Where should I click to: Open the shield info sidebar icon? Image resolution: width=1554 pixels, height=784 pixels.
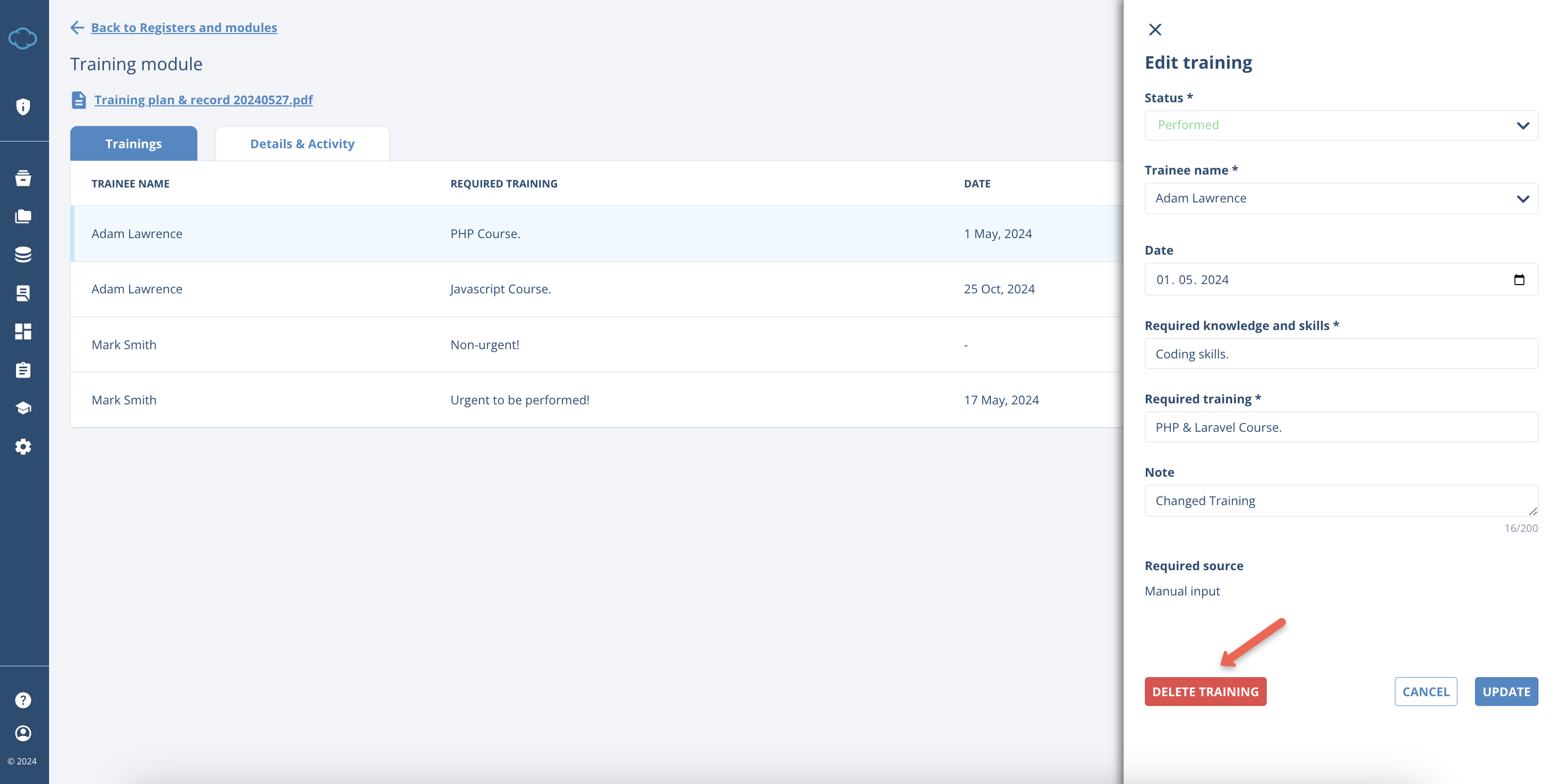tap(23, 107)
